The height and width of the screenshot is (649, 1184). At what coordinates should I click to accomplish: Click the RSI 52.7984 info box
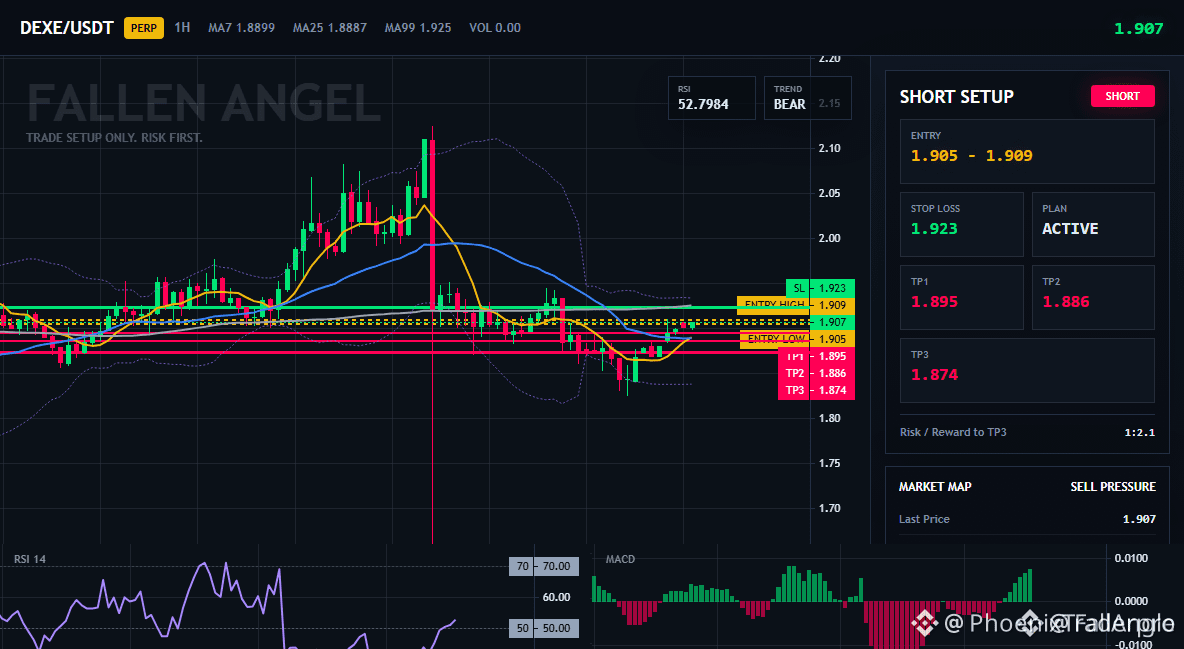click(711, 98)
